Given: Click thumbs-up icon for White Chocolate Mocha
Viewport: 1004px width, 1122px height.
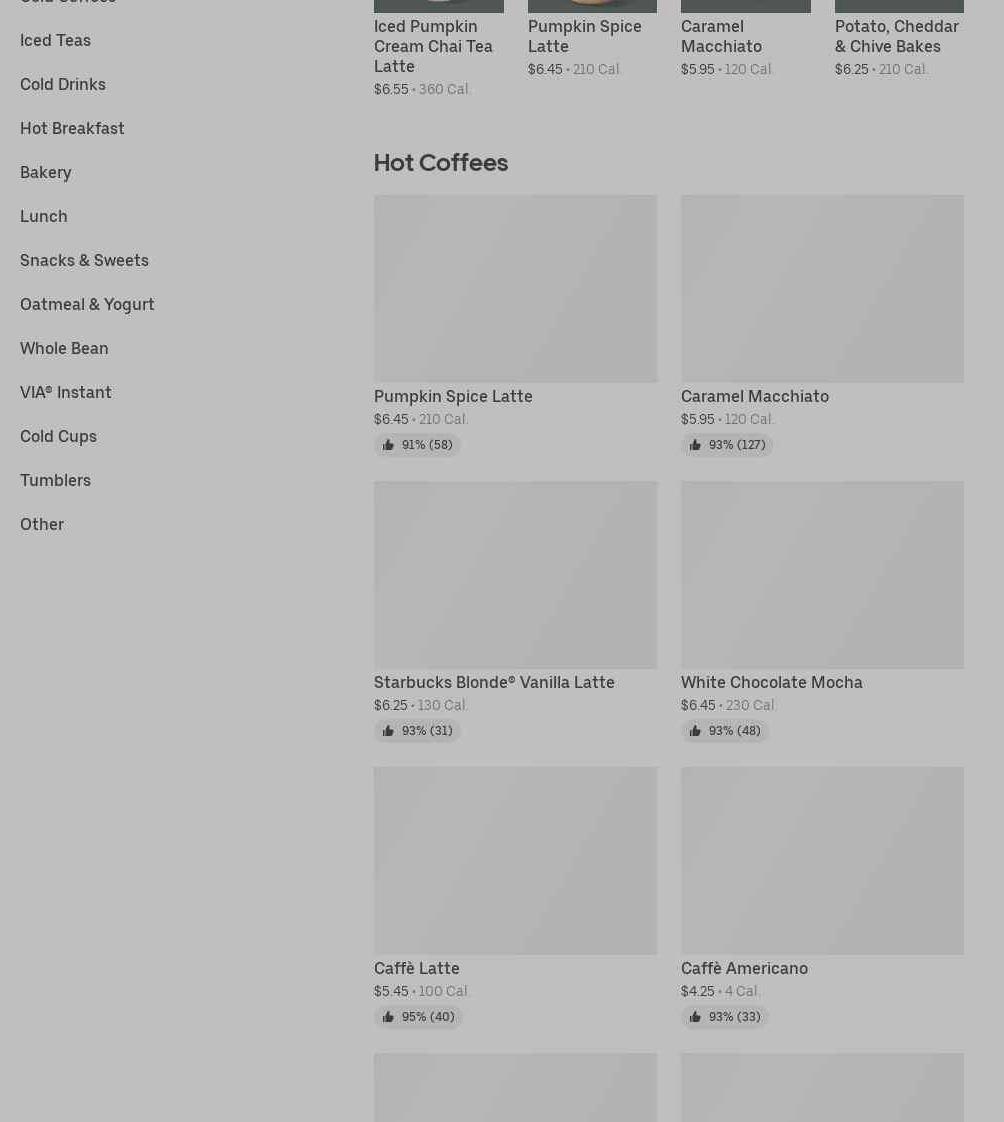Looking at the screenshot, I should (695, 731).
